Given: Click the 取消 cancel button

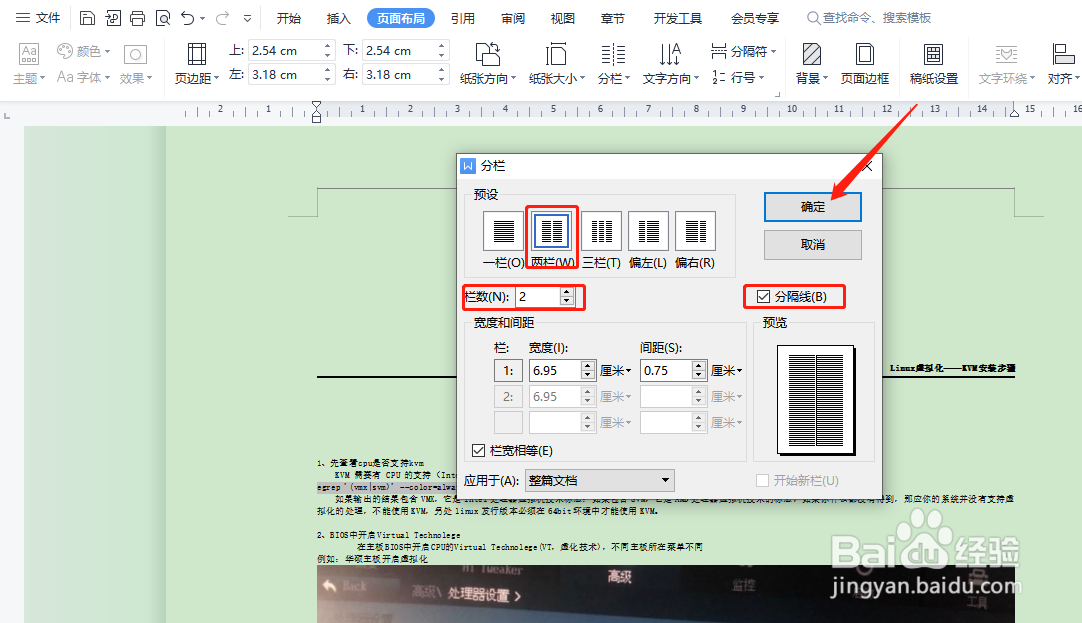Looking at the screenshot, I should pos(812,244).
